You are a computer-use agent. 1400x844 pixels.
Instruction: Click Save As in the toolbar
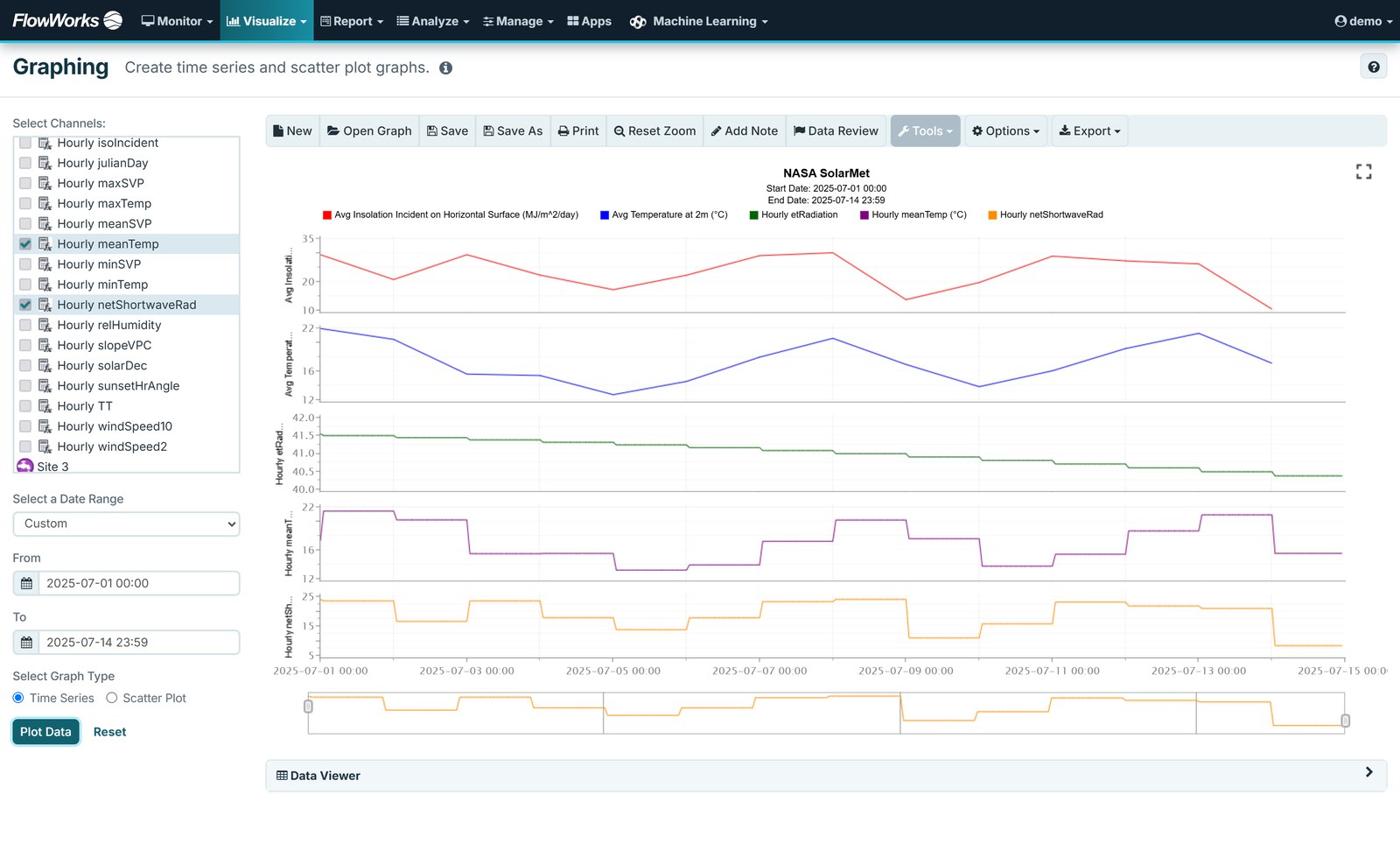[513, 131]
